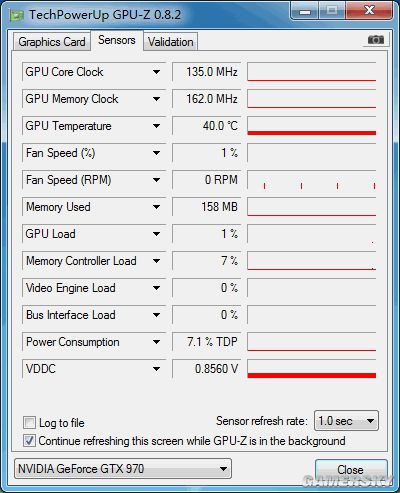Toggle Continue refreshing in background checkbox
This screenshot has width=400, height=493.
(x=29, y=440)
